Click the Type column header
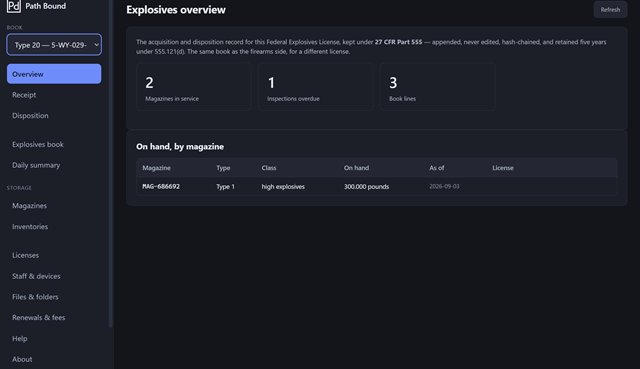 (223, 168)
